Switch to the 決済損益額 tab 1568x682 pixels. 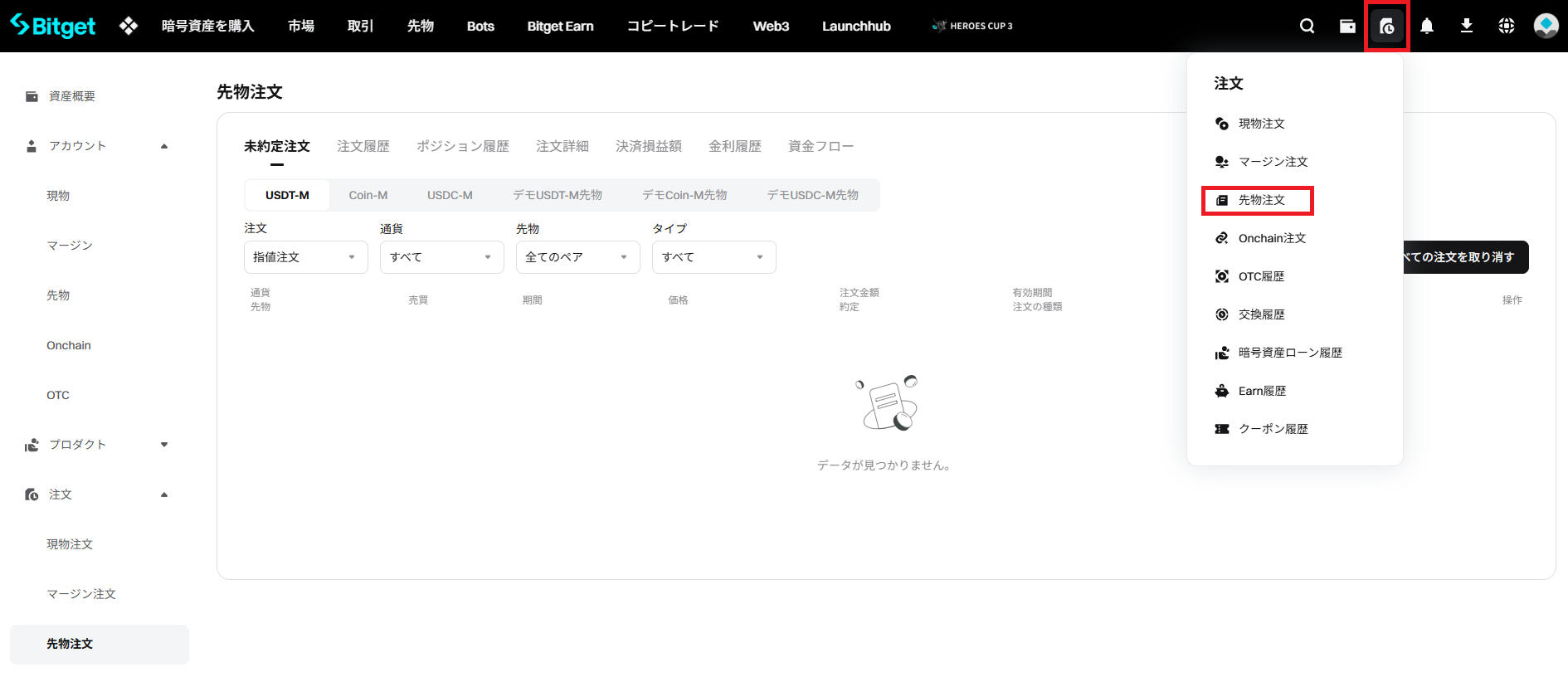click(649, 146)
